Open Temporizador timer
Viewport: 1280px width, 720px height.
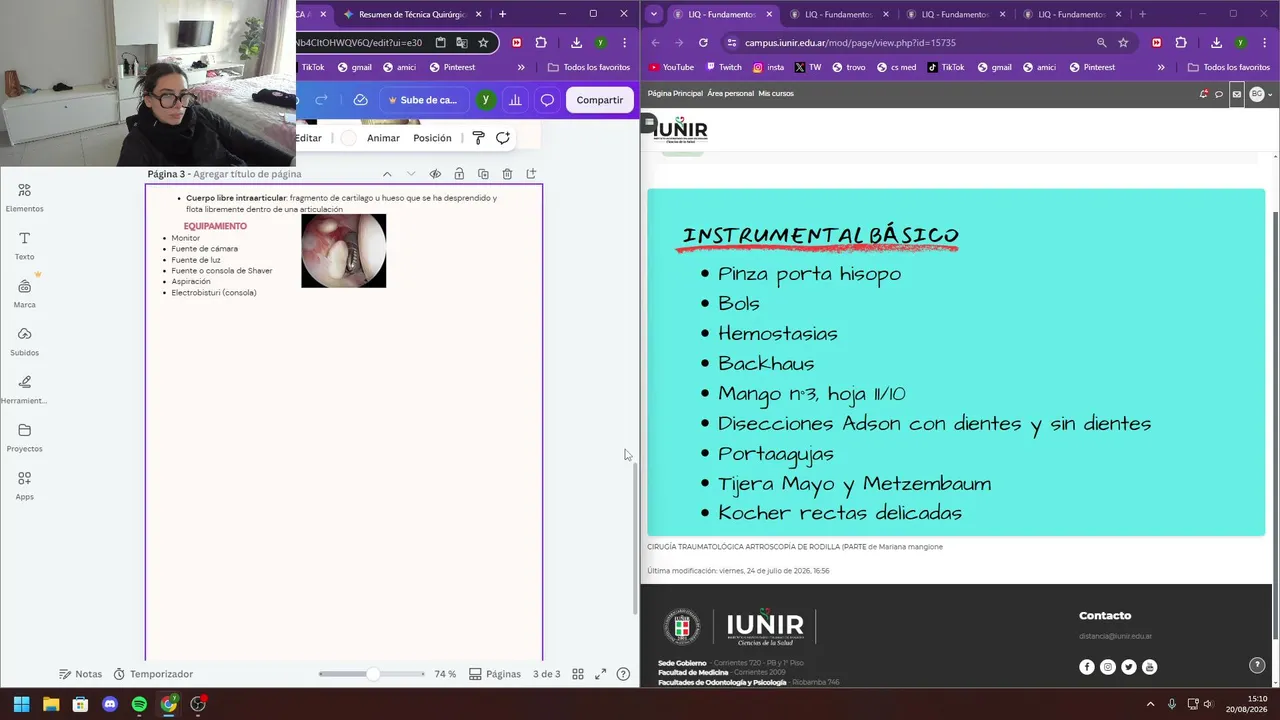tap(153, 674)
